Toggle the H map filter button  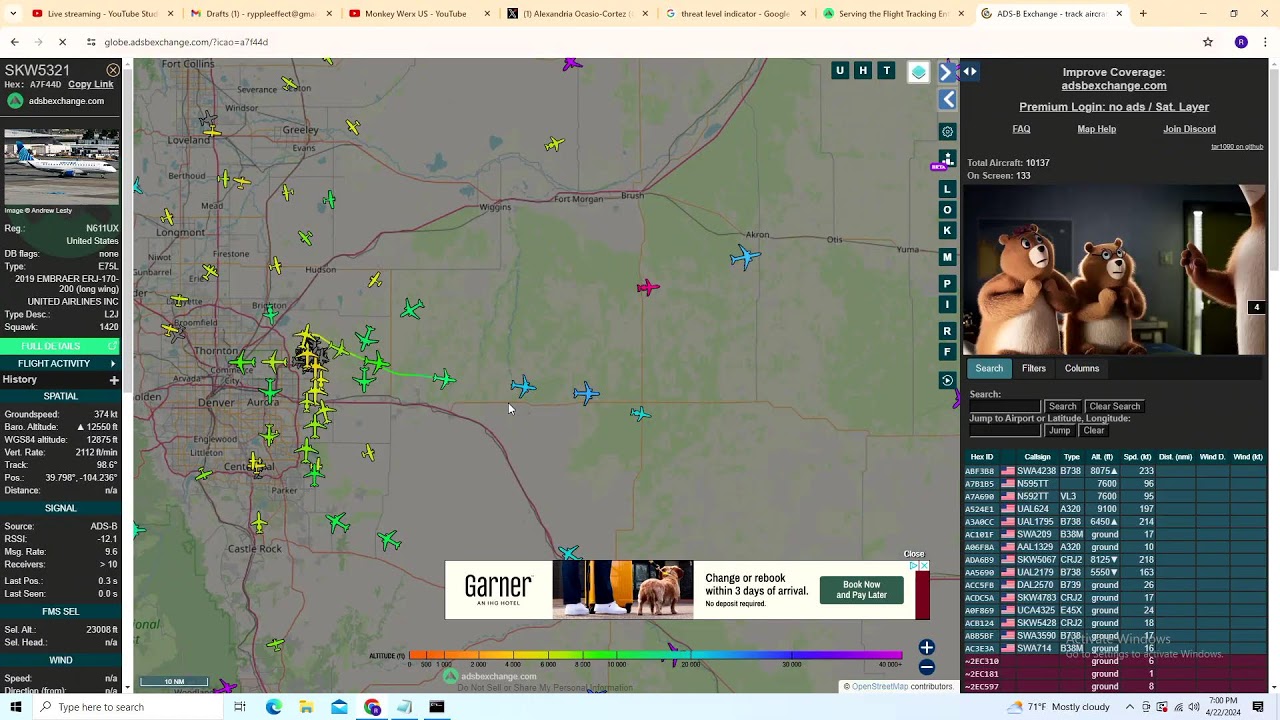tap(863, 70)
